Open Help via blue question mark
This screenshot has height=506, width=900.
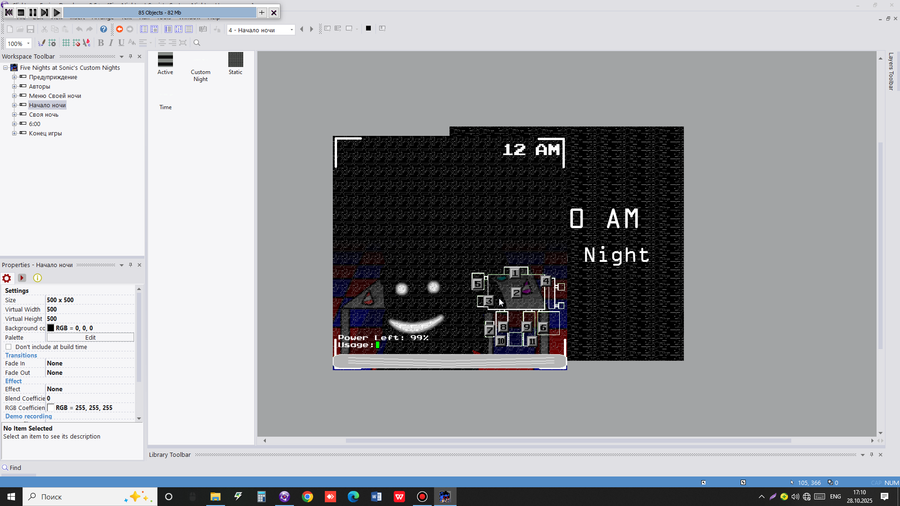tap(103, 29)
